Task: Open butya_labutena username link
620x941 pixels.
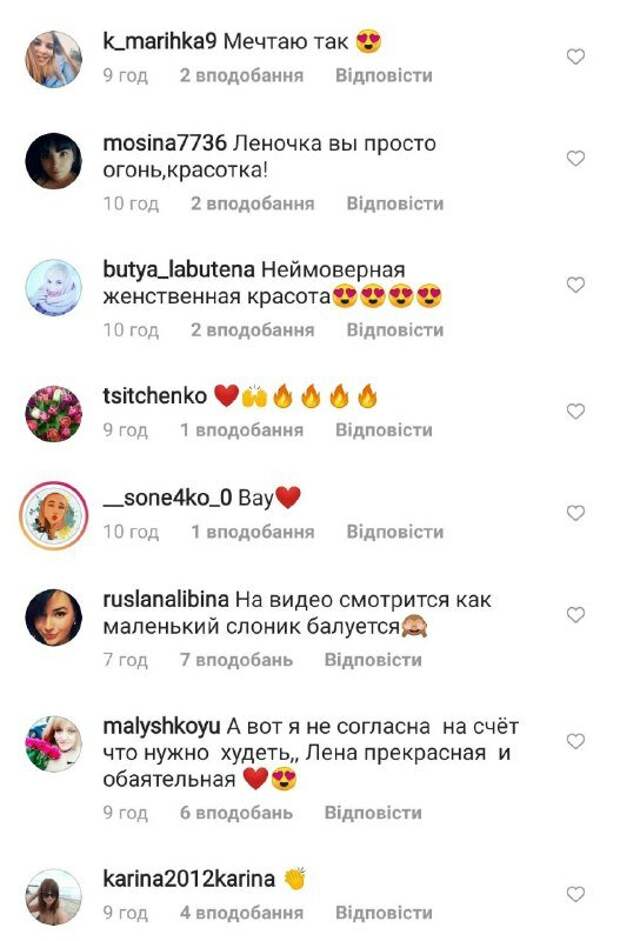Action: (x=179, y=270)
